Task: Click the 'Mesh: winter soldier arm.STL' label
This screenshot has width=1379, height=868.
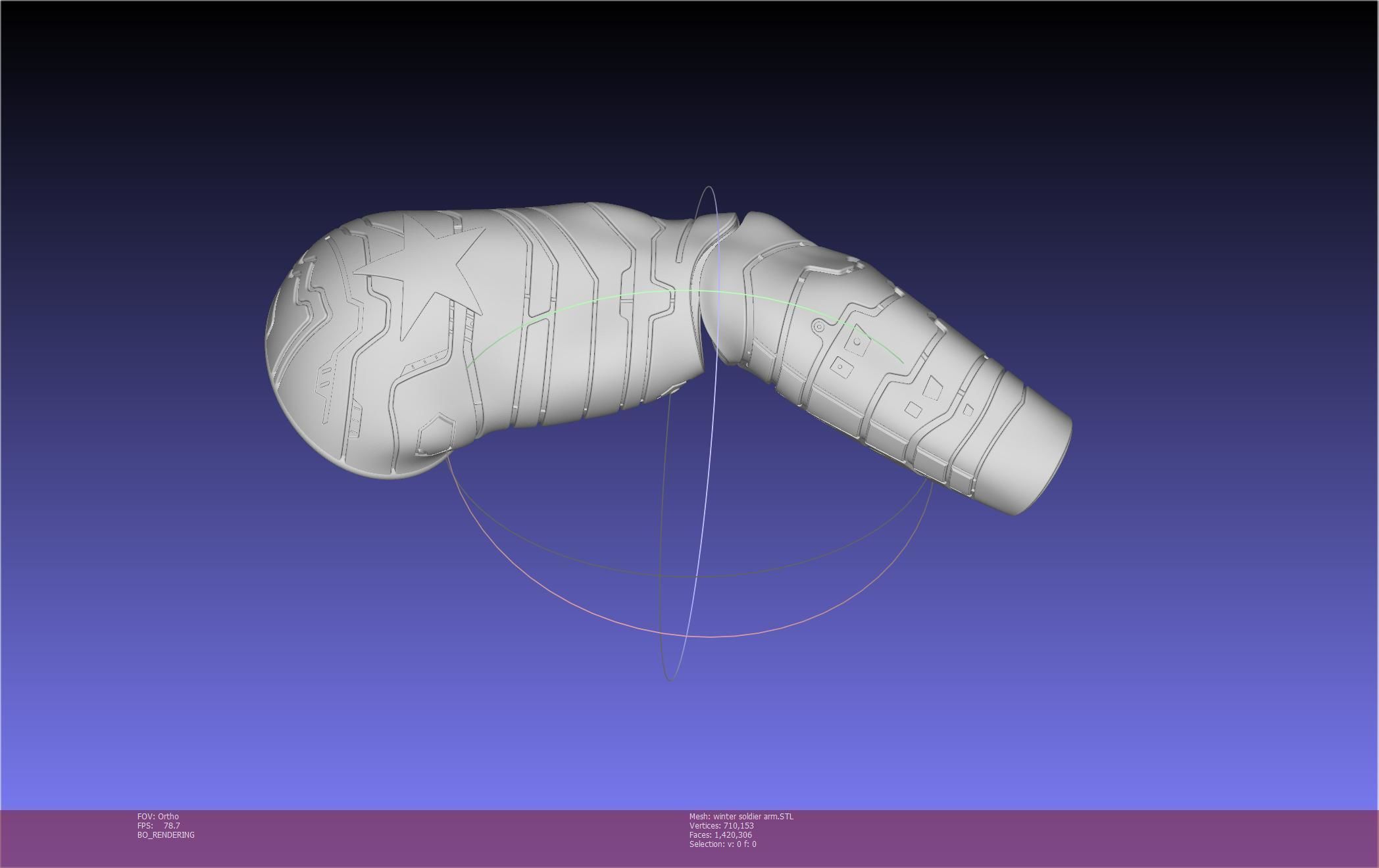Action: [x=741, y=816]
